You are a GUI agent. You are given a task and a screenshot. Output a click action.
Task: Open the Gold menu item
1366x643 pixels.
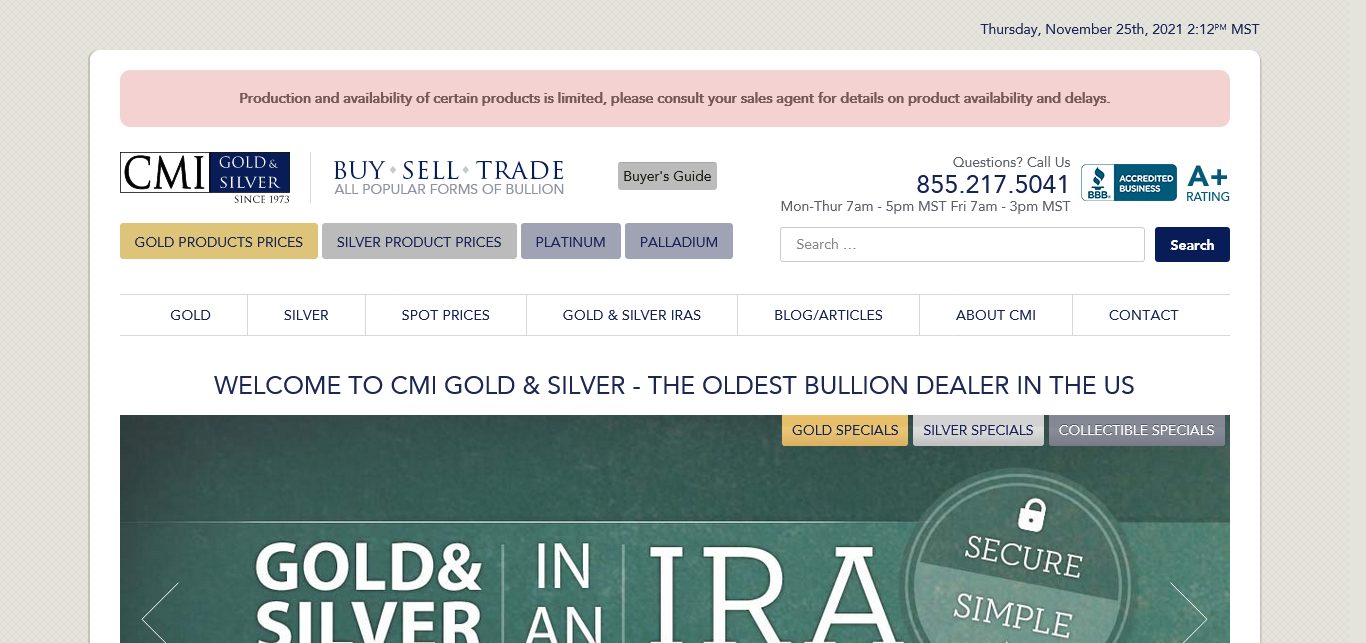click(190, 315)
